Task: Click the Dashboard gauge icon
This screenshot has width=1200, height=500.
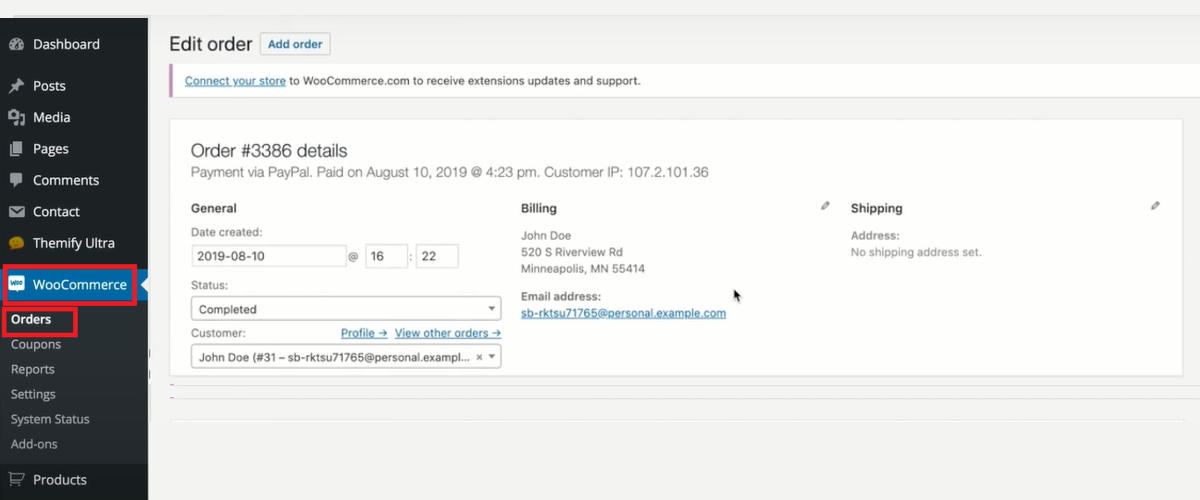Action: (16, 44)
